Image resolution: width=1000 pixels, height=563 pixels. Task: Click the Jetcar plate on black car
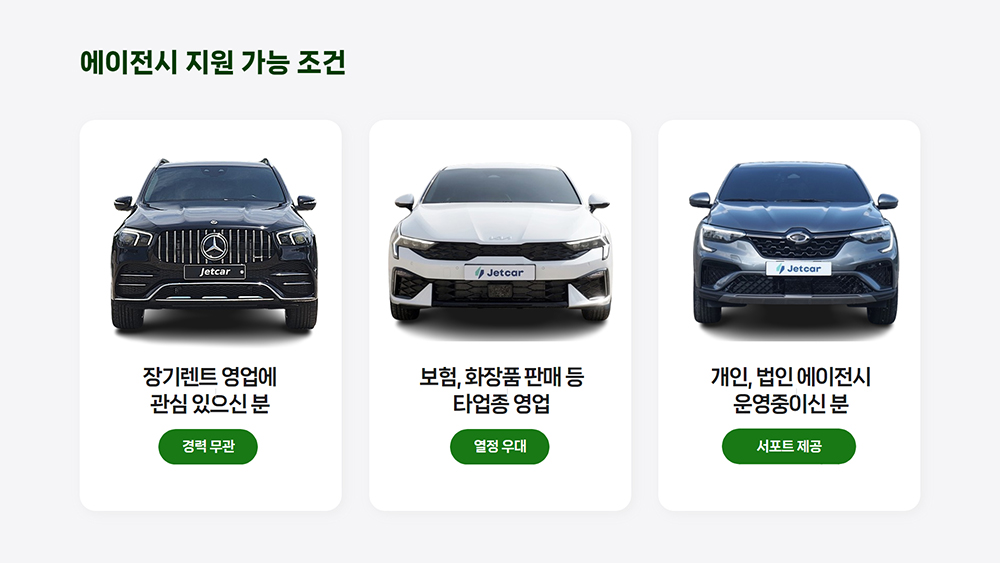215,272
